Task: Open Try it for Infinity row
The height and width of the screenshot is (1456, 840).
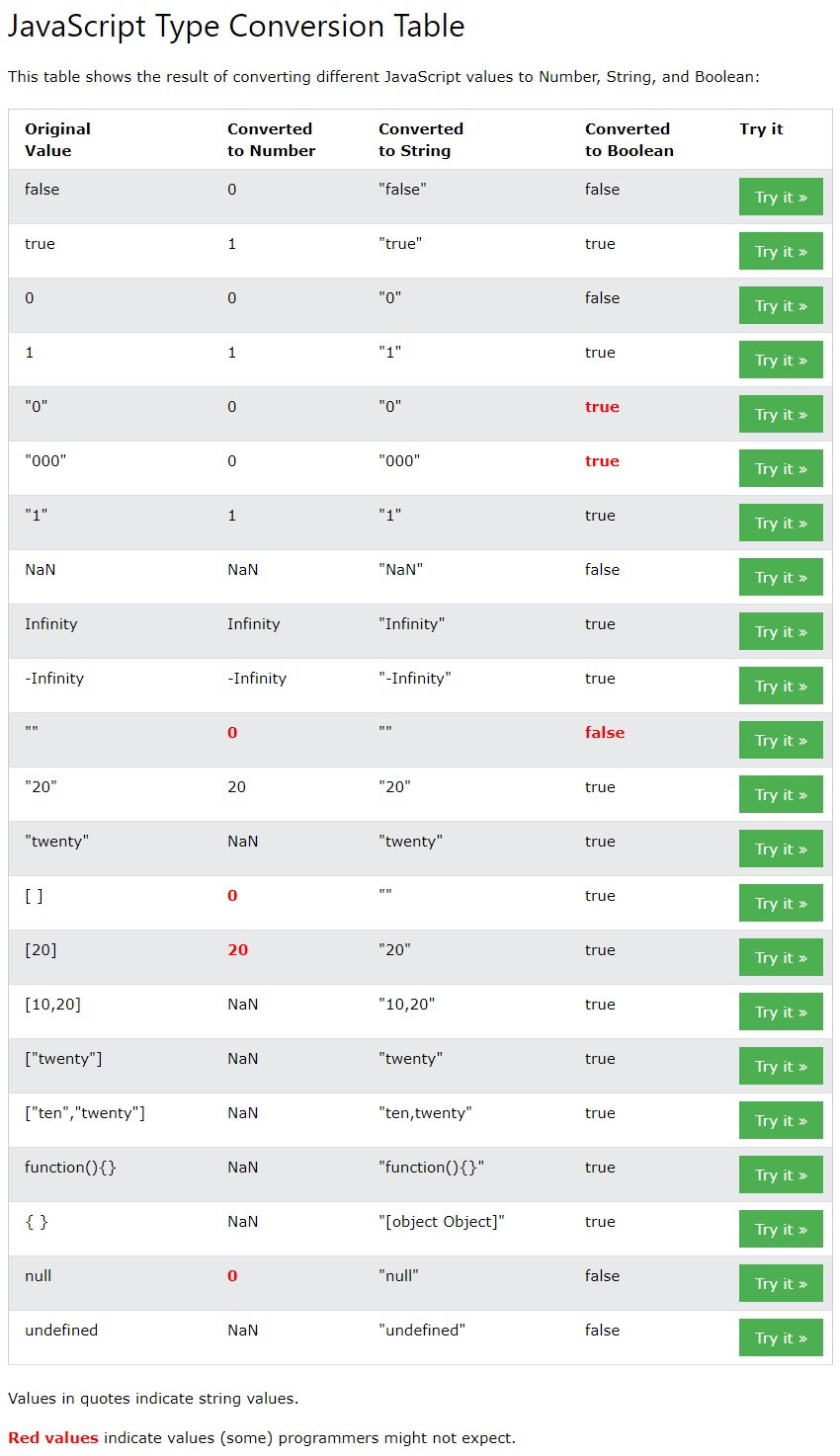Action: point(780,632)
